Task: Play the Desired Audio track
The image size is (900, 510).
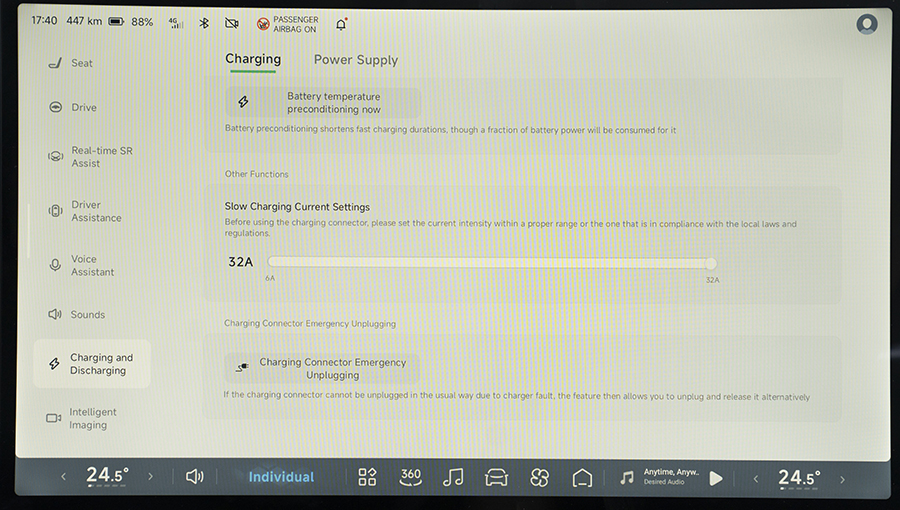Action: pyautogui.click(x=716, y=478)
